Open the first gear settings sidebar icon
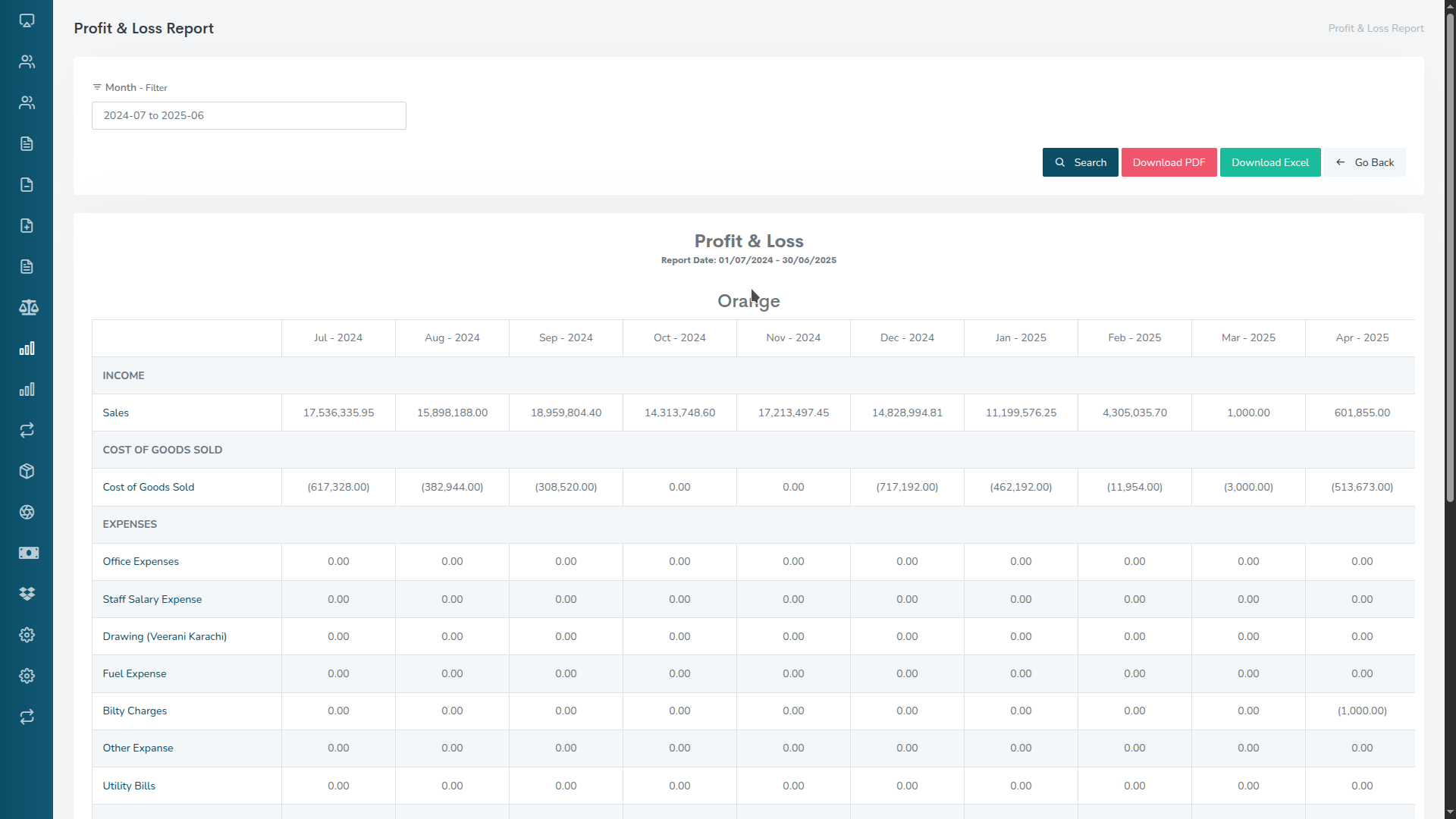 pyautogui.click(x=27, y=635)
